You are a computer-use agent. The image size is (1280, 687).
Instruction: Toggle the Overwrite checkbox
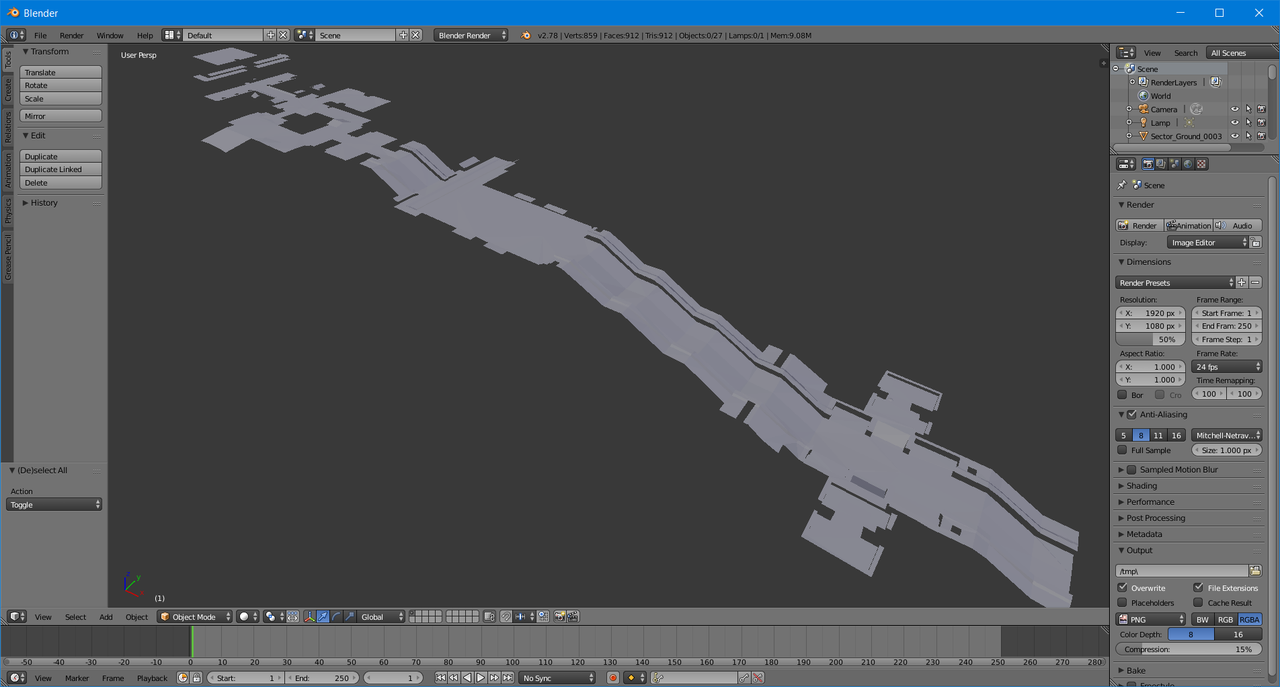(x=1122, y=588)
